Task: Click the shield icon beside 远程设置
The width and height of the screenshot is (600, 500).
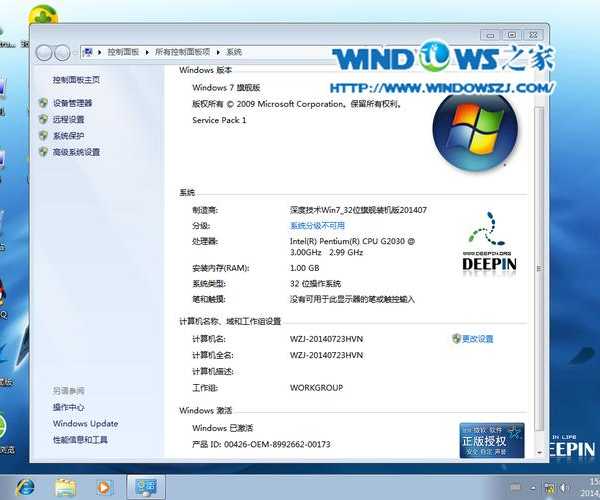Action: tap(43, 119)
